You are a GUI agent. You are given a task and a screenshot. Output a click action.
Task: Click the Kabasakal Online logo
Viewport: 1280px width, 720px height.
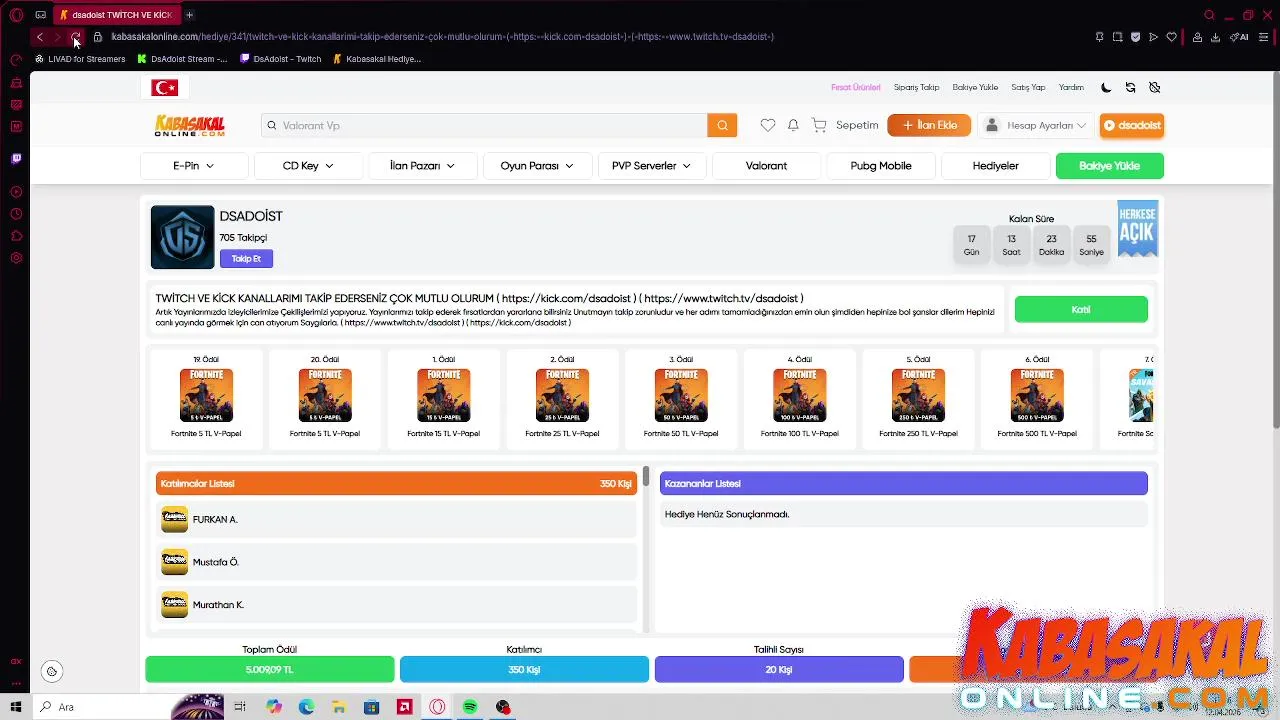(x=190, y=125)
